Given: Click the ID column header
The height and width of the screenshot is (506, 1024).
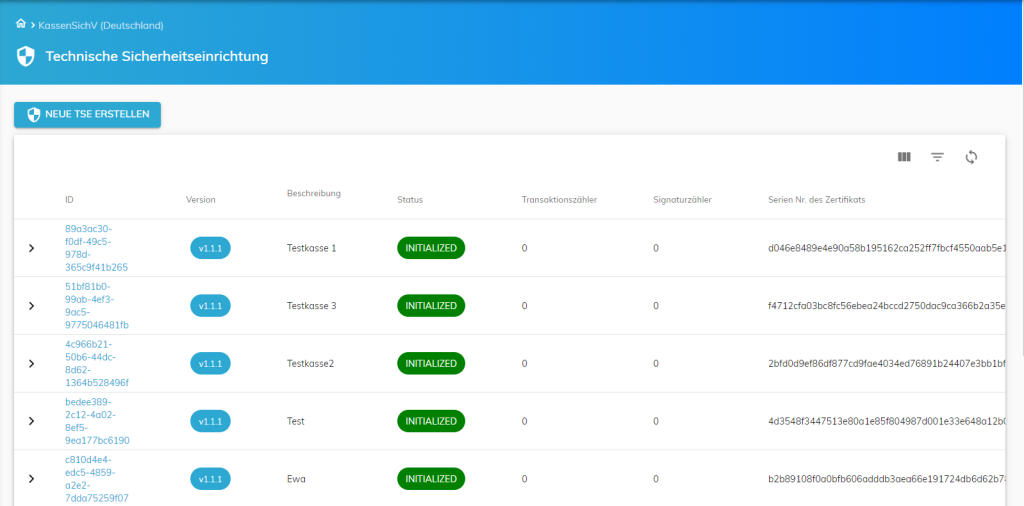Looking at the screenshot, I should point(69,199).
